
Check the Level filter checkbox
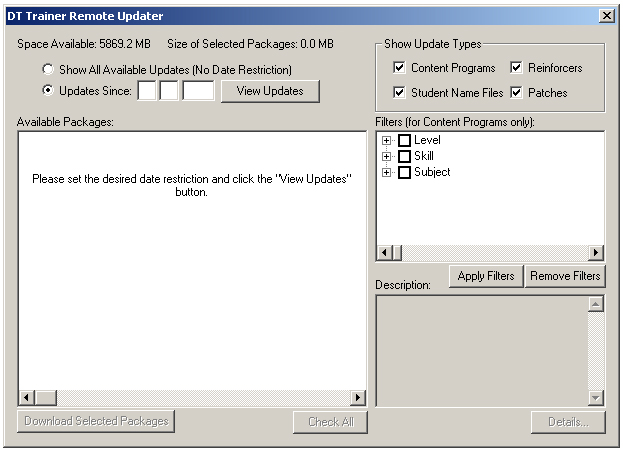[x=404, y=140]
